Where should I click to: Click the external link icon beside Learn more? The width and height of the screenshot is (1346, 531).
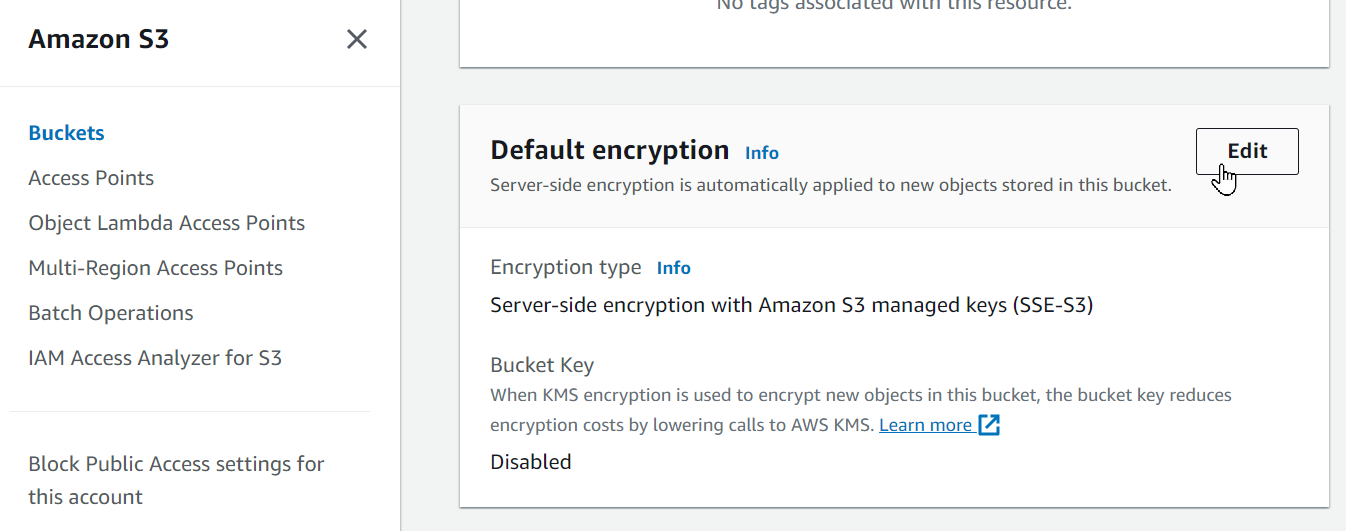pos(989,425)
